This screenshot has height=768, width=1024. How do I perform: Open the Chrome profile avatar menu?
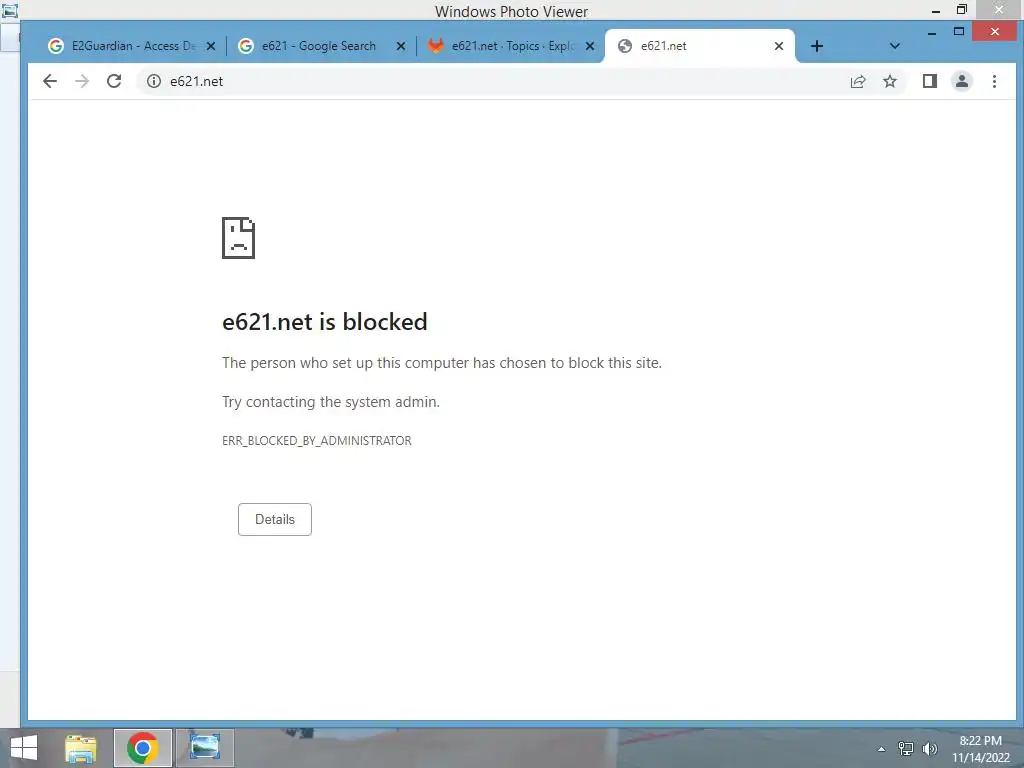[961, 81]
